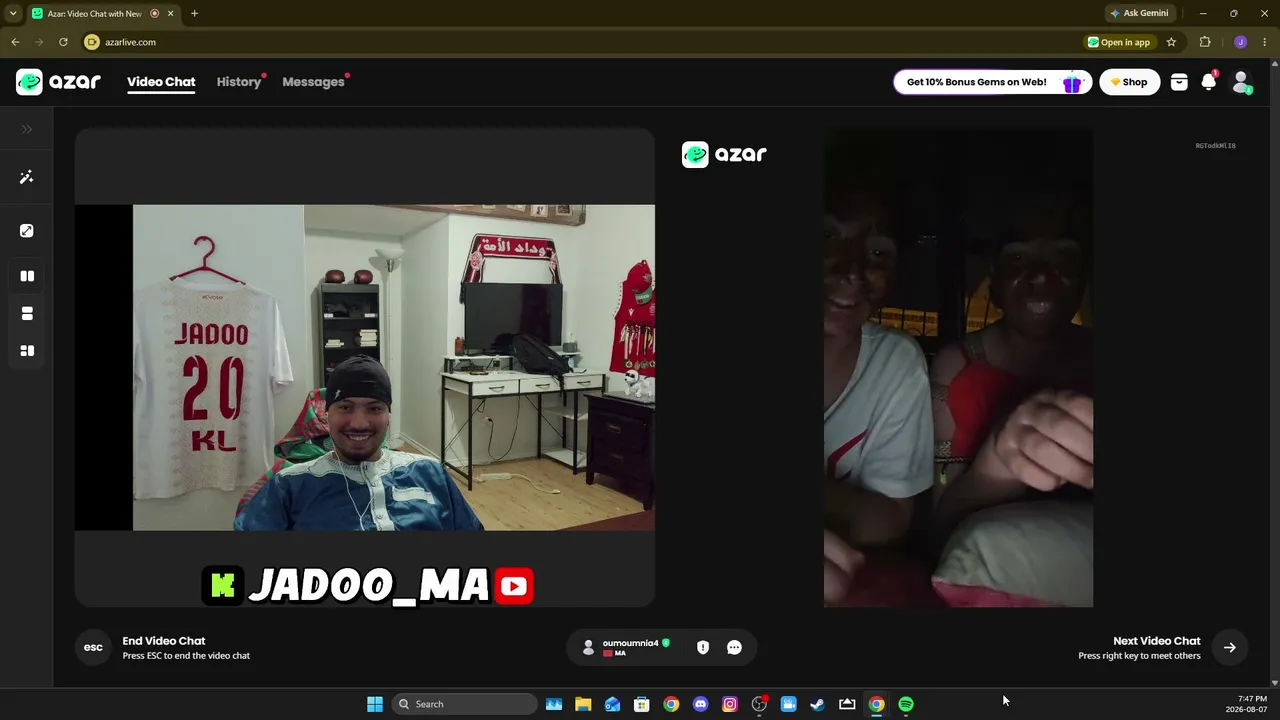Click the ESC end chat button

click(93, 647)
